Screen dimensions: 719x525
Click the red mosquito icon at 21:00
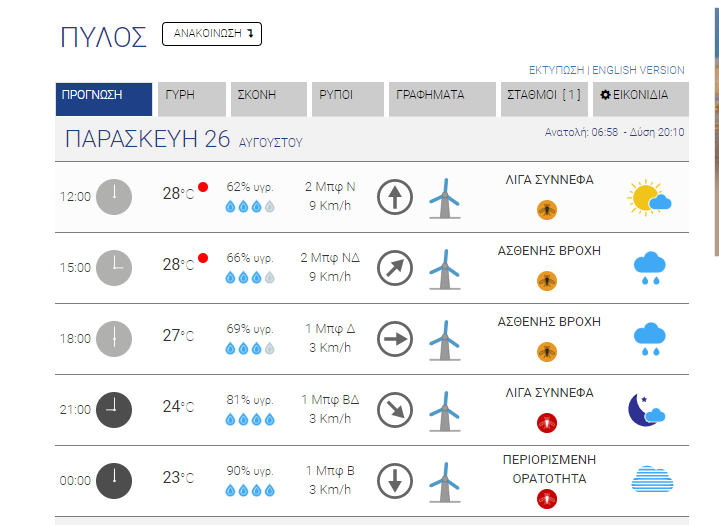point(547,423)
